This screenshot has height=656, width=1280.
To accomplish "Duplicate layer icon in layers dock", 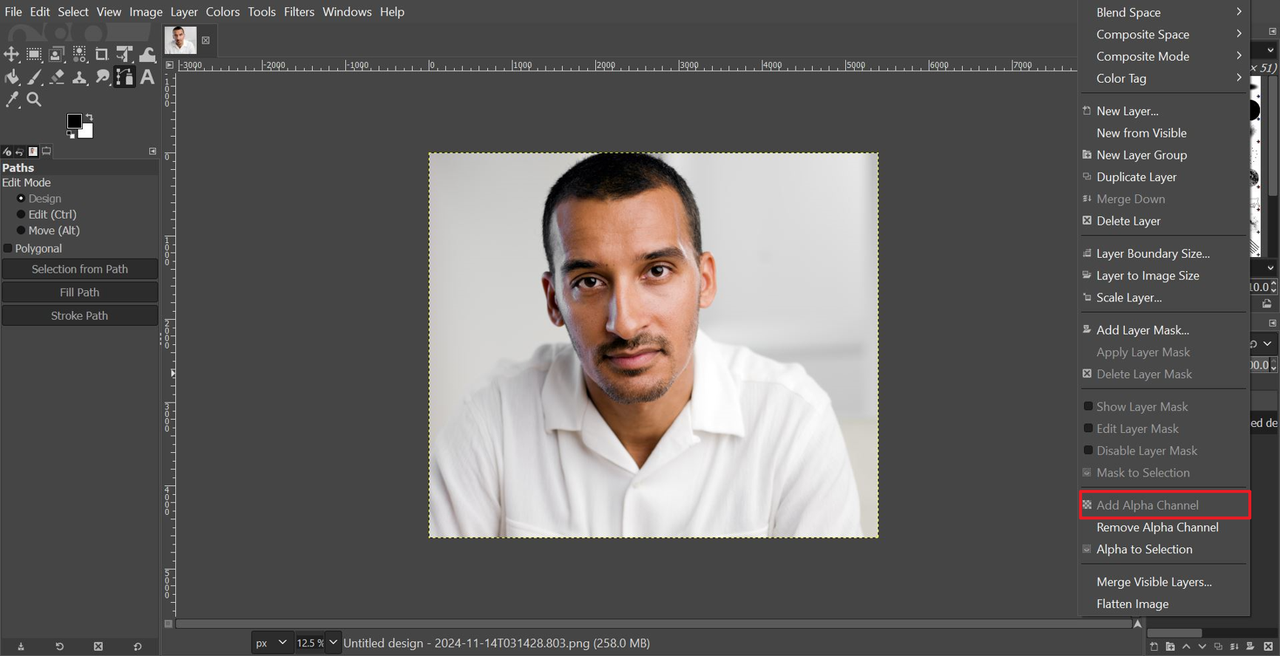I will (1218, 646).
